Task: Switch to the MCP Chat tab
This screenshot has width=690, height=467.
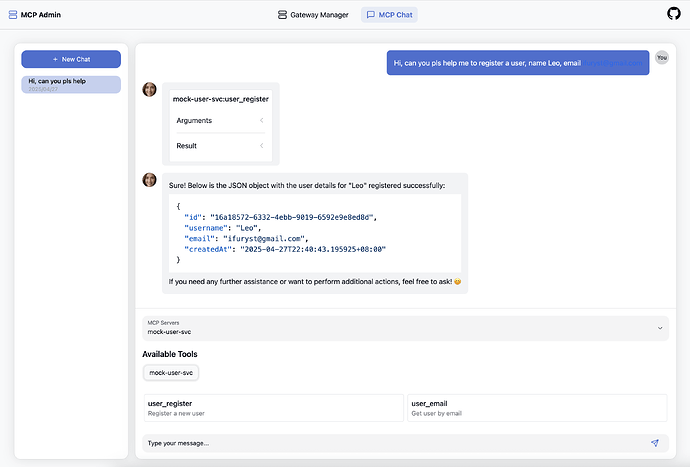Action: (389, 15)
